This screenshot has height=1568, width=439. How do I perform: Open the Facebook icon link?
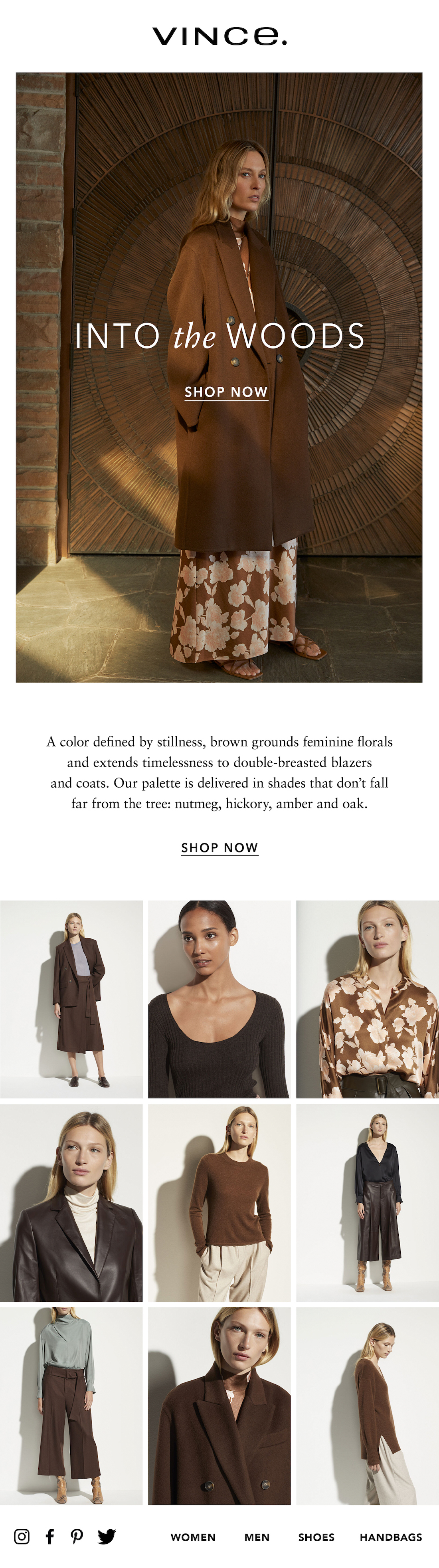pos(50,1536)
